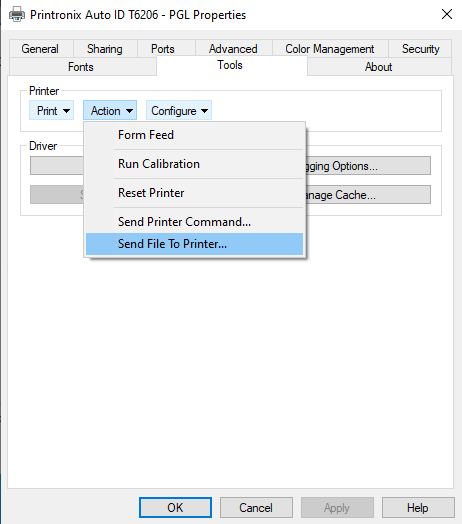The image size is (462, 524).
Task: Click the Manage Cache... button
Action: tap(368, 194)
